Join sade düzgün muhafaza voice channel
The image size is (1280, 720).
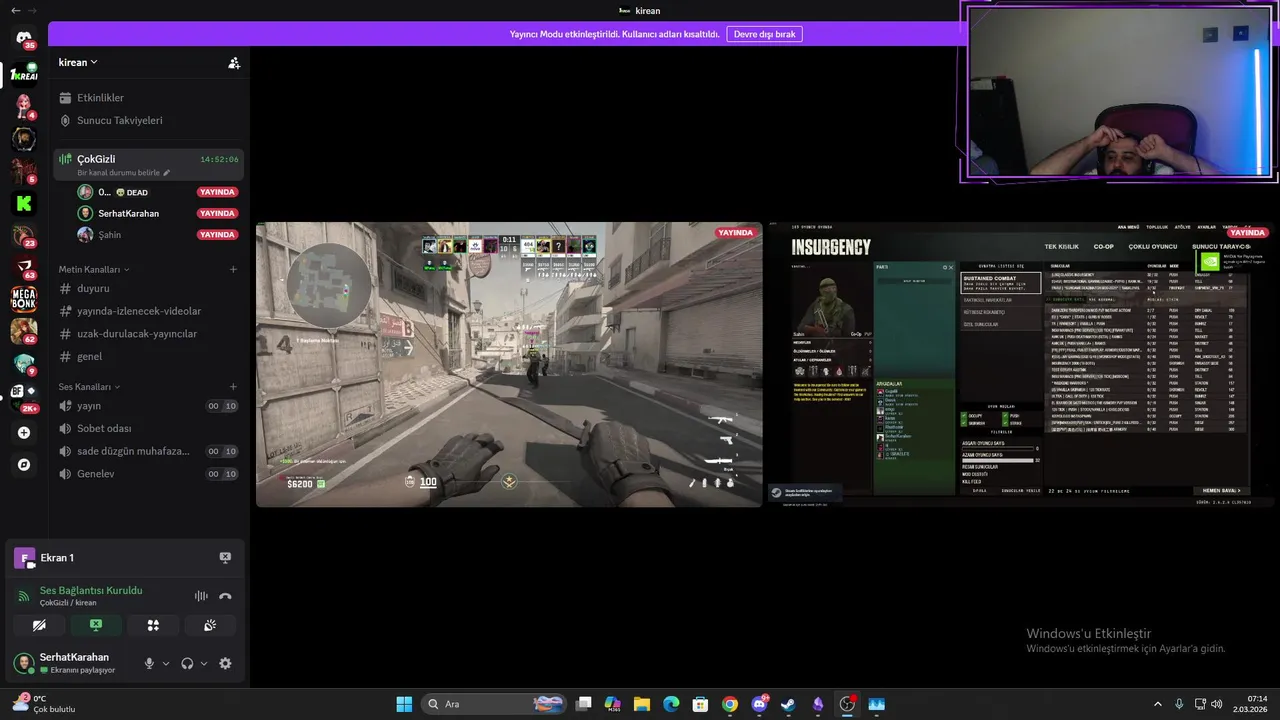(x=147, y=451)
